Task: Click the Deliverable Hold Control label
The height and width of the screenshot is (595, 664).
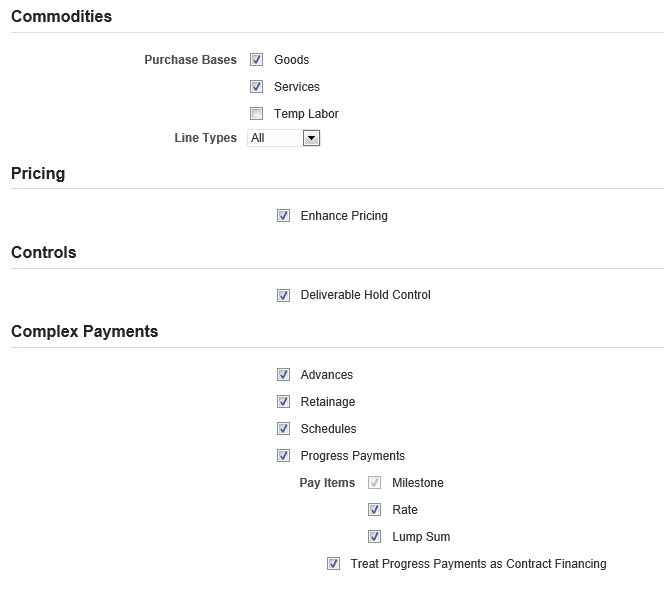Action: 365,295
